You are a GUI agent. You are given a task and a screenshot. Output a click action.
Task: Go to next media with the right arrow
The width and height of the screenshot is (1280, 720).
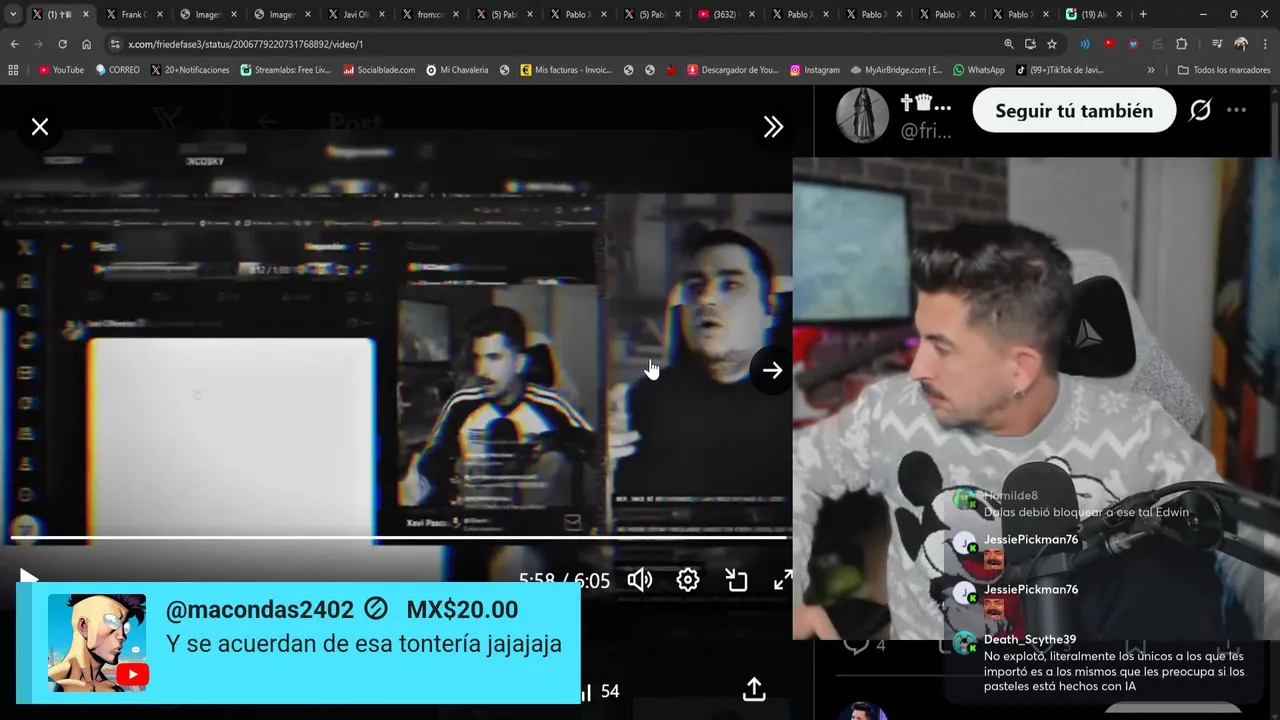coord(772,370)
